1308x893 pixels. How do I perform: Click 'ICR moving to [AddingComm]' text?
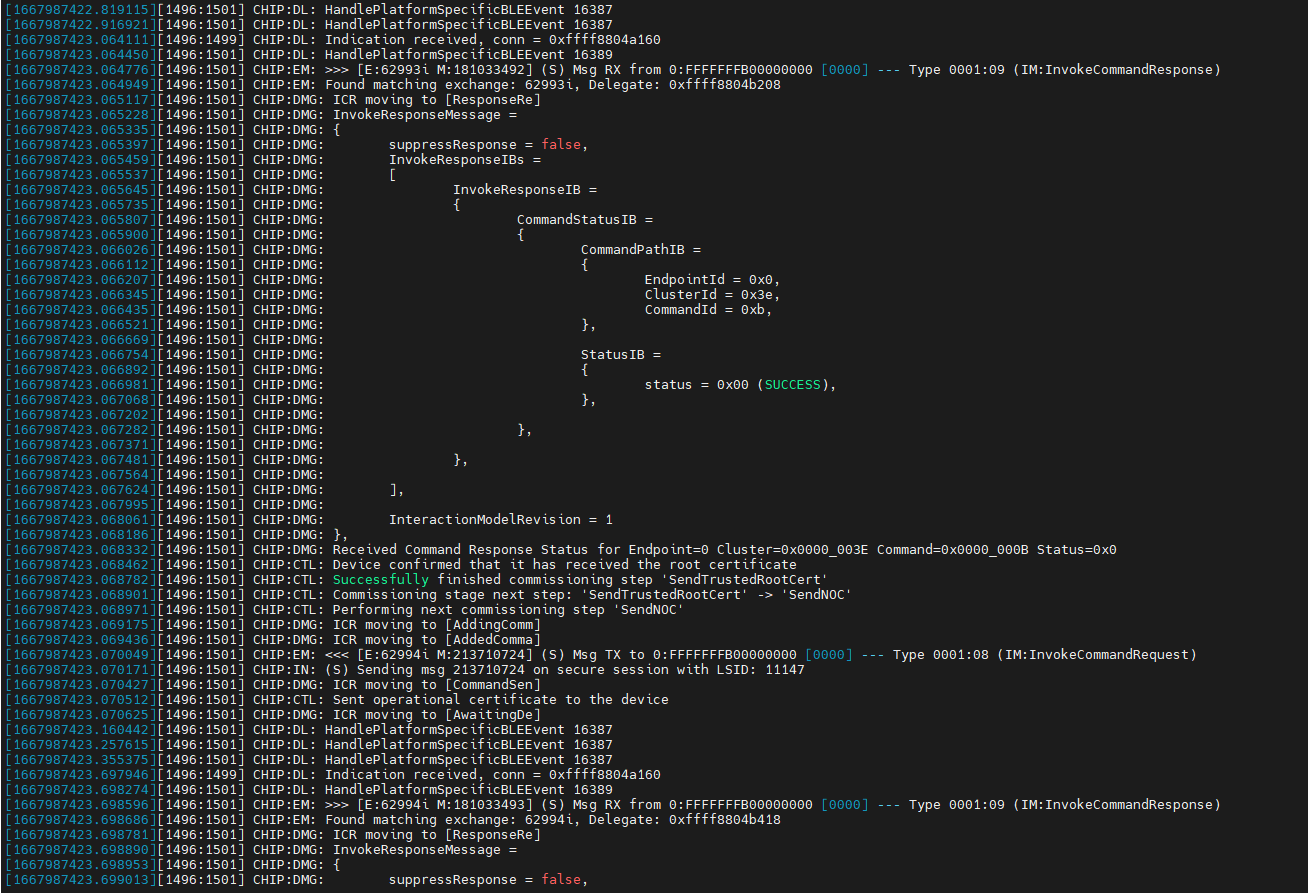pyautogui.click(x=437, y=624)
